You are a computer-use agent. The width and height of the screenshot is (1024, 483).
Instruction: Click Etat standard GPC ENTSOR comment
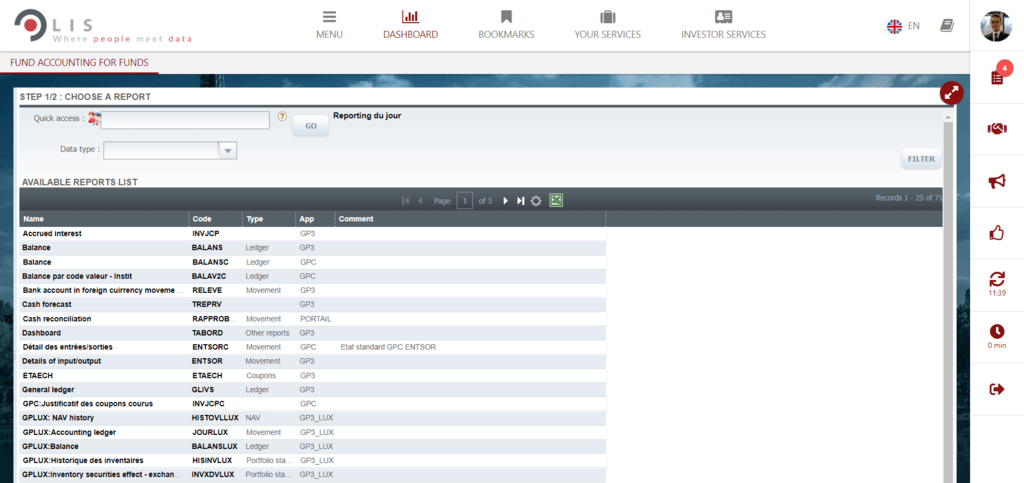coord(388,347)
